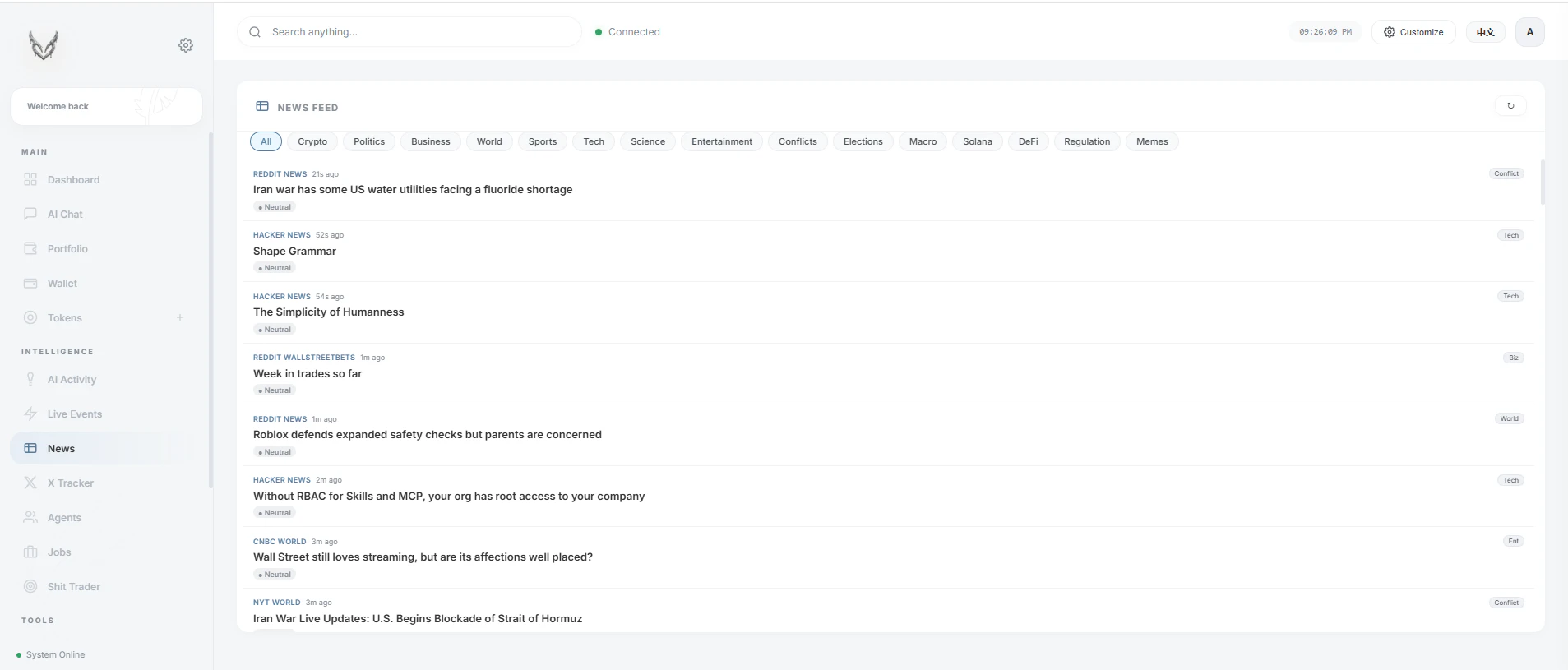The height and width of the screenshot is (670, 1568).
Task: Open the Shape Grammar story
Action: (294, 251)
